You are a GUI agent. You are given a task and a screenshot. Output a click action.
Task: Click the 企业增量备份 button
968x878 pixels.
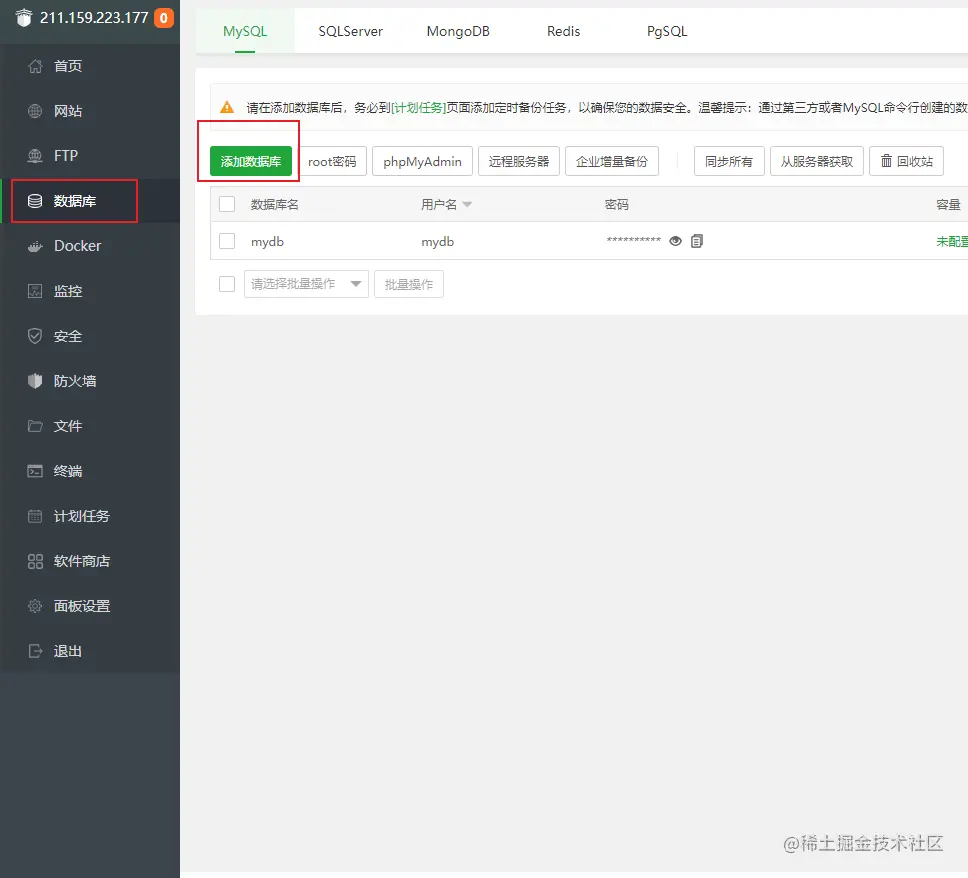[x=612, y=161]
